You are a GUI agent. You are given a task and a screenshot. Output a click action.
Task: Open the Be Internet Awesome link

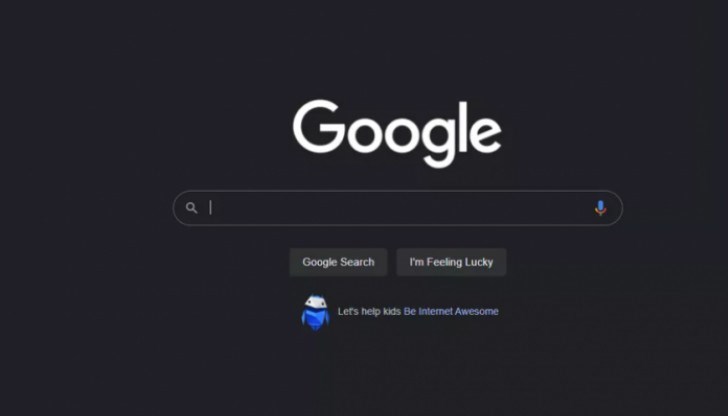tap(451, 312)
